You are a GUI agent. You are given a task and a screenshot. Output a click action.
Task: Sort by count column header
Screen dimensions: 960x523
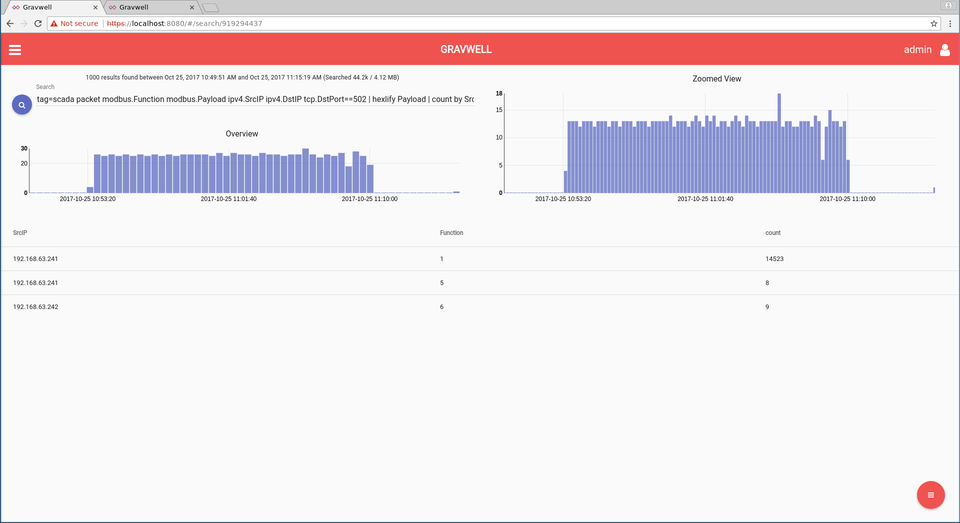click(773, 233)
